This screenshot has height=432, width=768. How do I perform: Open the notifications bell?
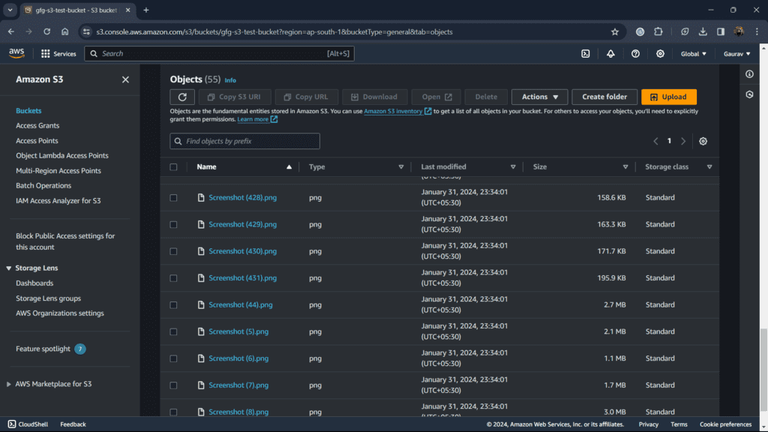[x=610, y=54]
